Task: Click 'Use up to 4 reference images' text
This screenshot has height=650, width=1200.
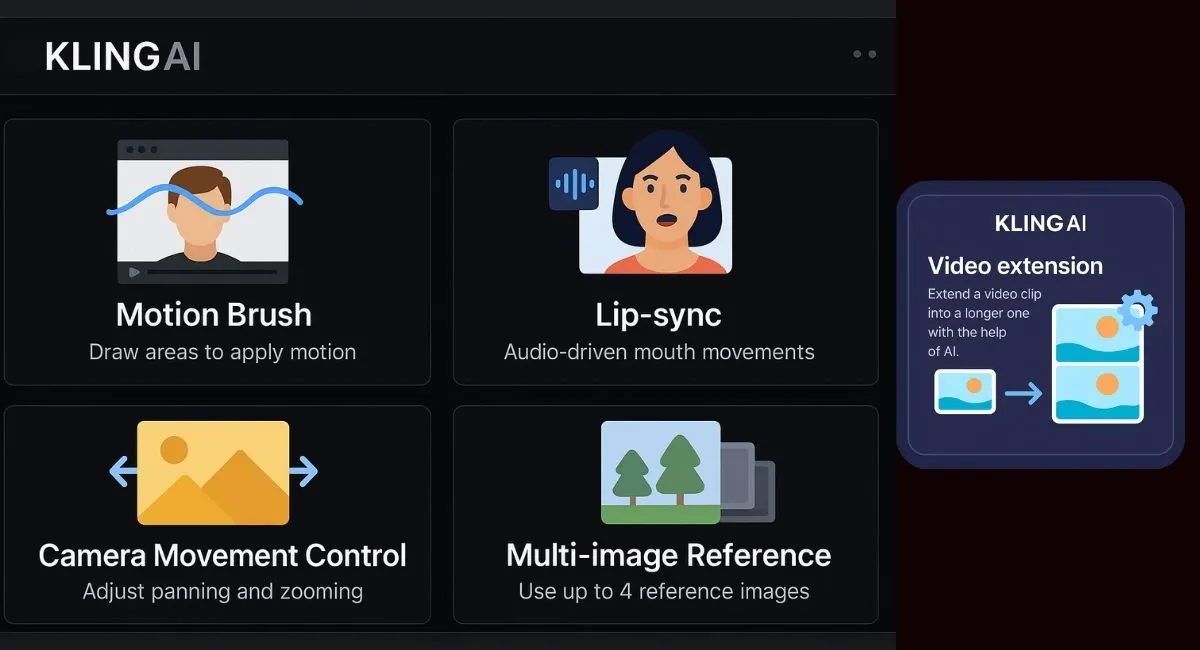Action: tap(664, 591)
